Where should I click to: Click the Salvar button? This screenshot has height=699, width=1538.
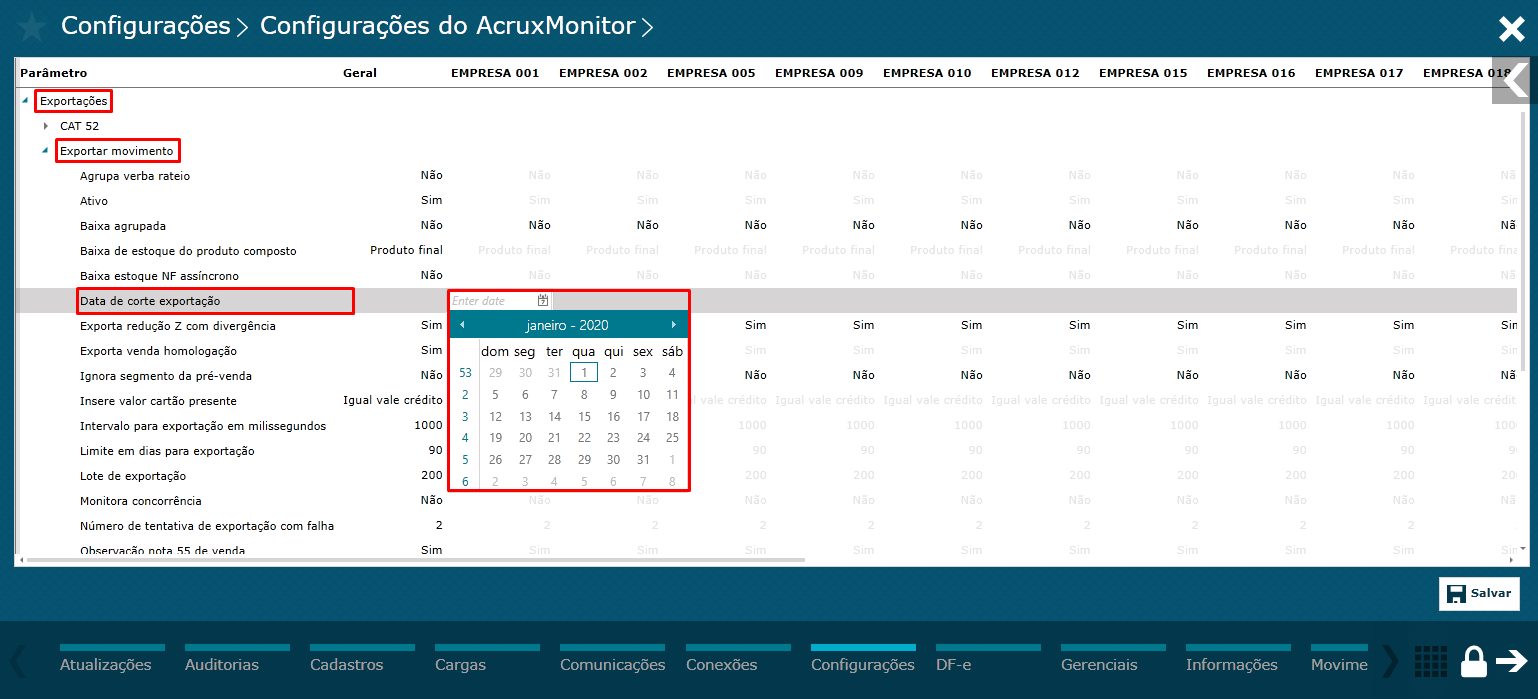point(1479,593)
